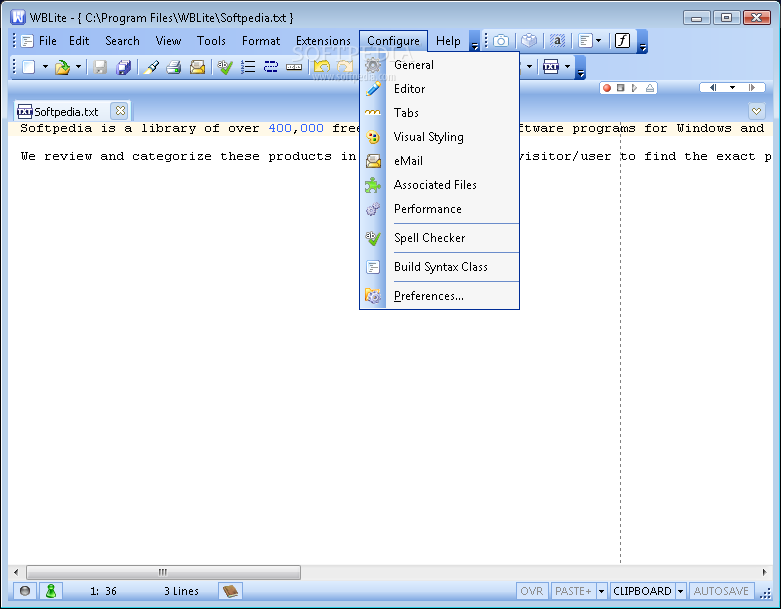Click the undo arrow icon
Screen dimensions: 781x609
322,66
